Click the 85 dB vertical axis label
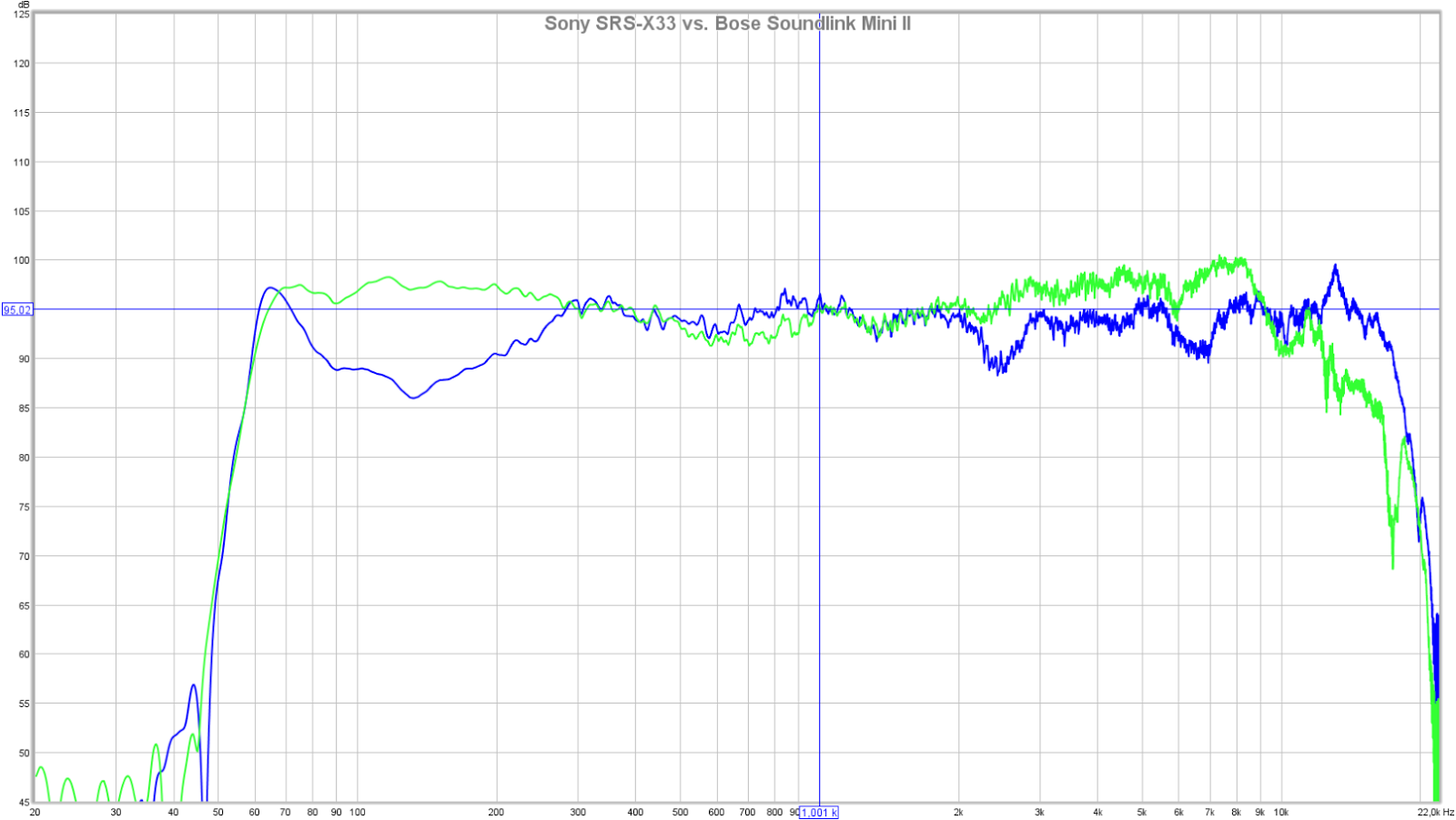This screenshot has width=1456, height=820. (25, 409)
